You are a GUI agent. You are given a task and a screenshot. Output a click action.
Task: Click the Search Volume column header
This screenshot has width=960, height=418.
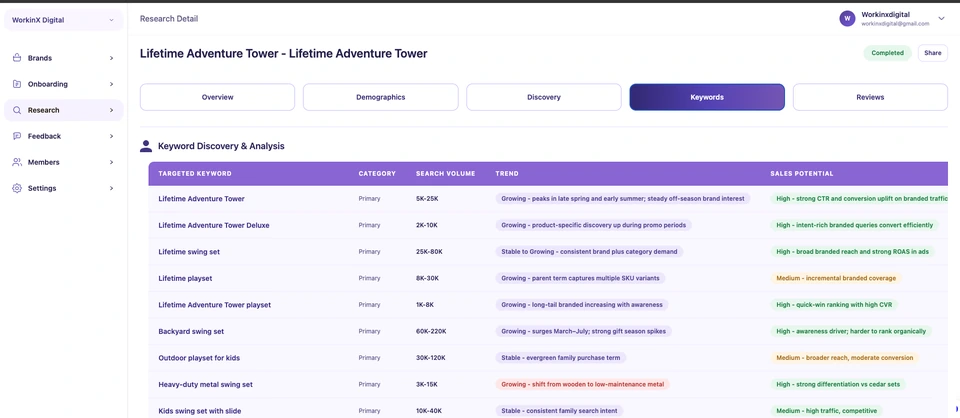[445, 174]
